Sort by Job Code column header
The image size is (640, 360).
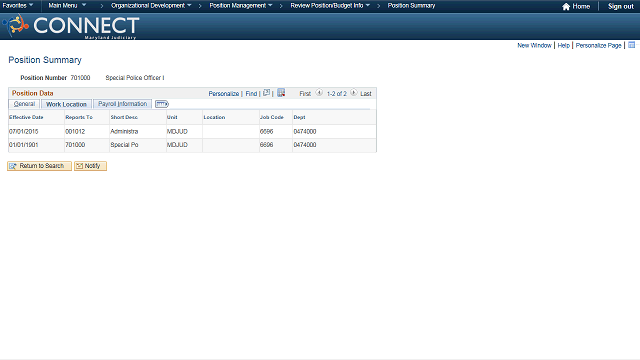271,117
